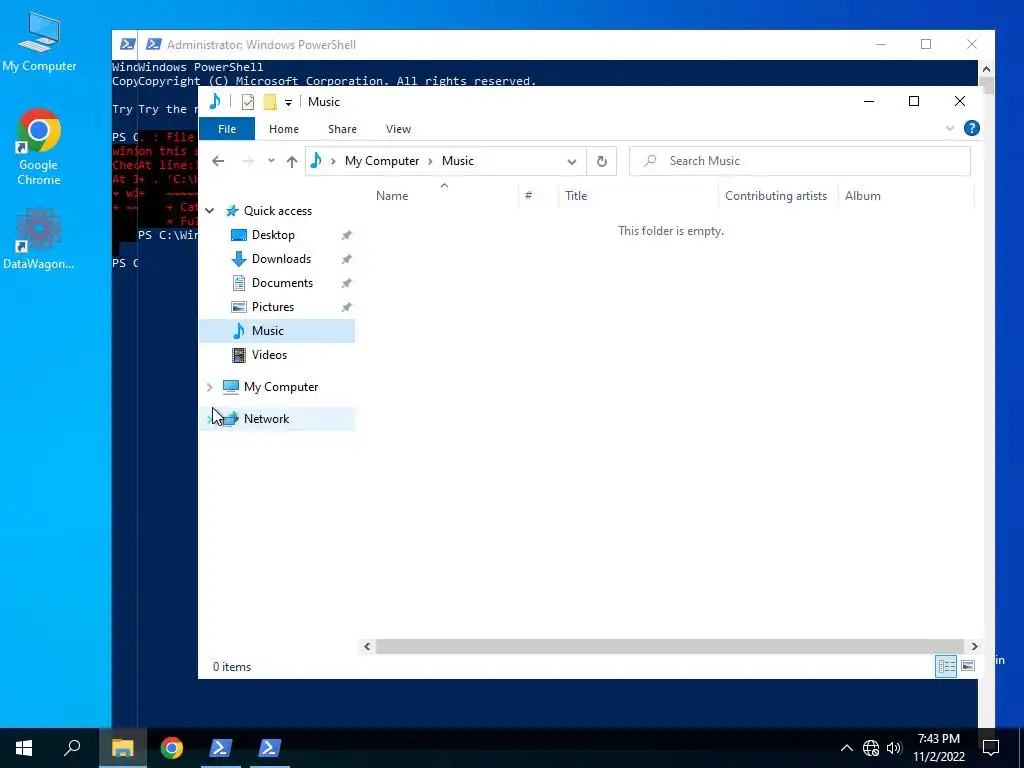Open Documents in Quick access
The height and width of the screenshot is (768, 1024).
click(282, 283)
